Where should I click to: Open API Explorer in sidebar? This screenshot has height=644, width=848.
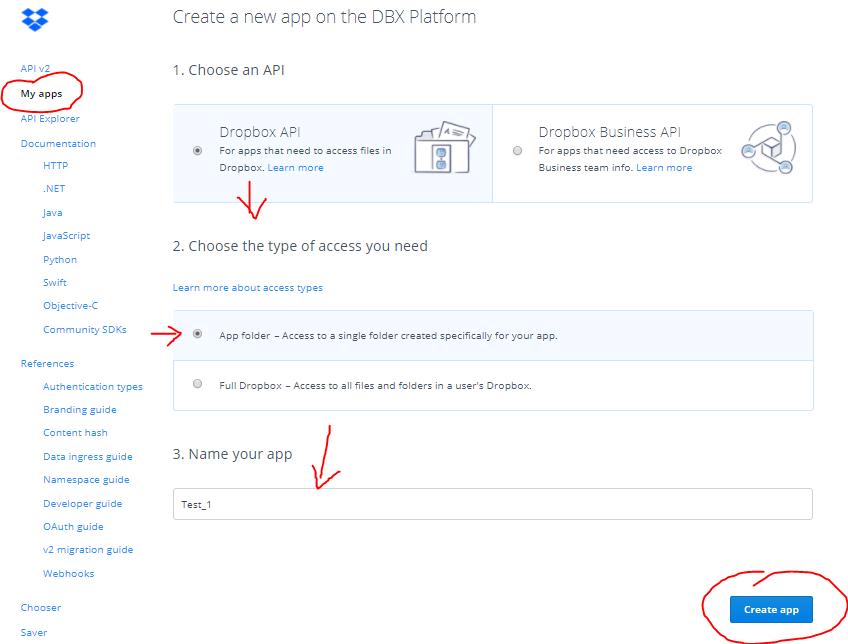click(x=50, y=118)
